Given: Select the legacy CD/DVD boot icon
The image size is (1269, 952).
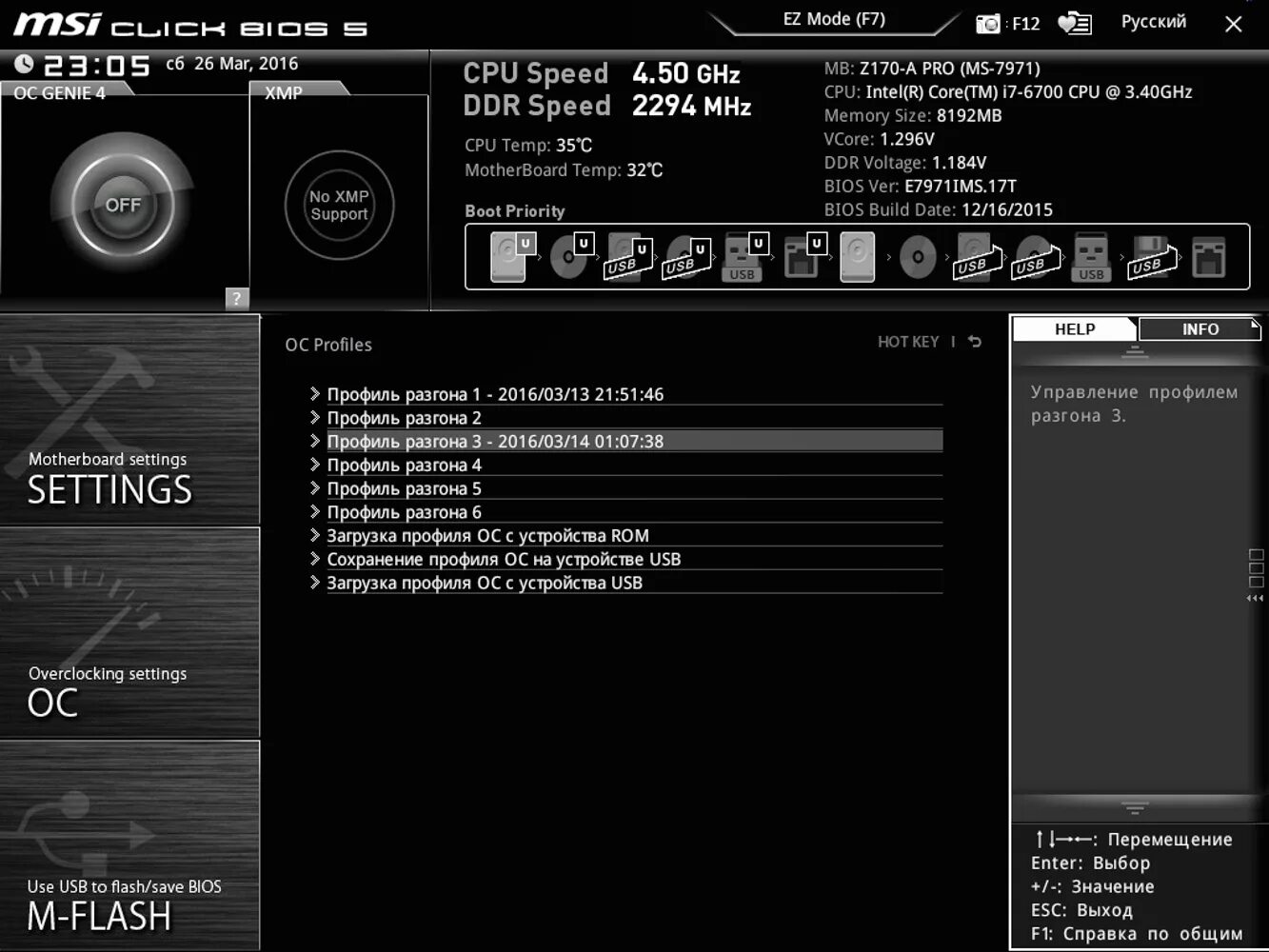Looking at the screenshot, I should 918,257.
